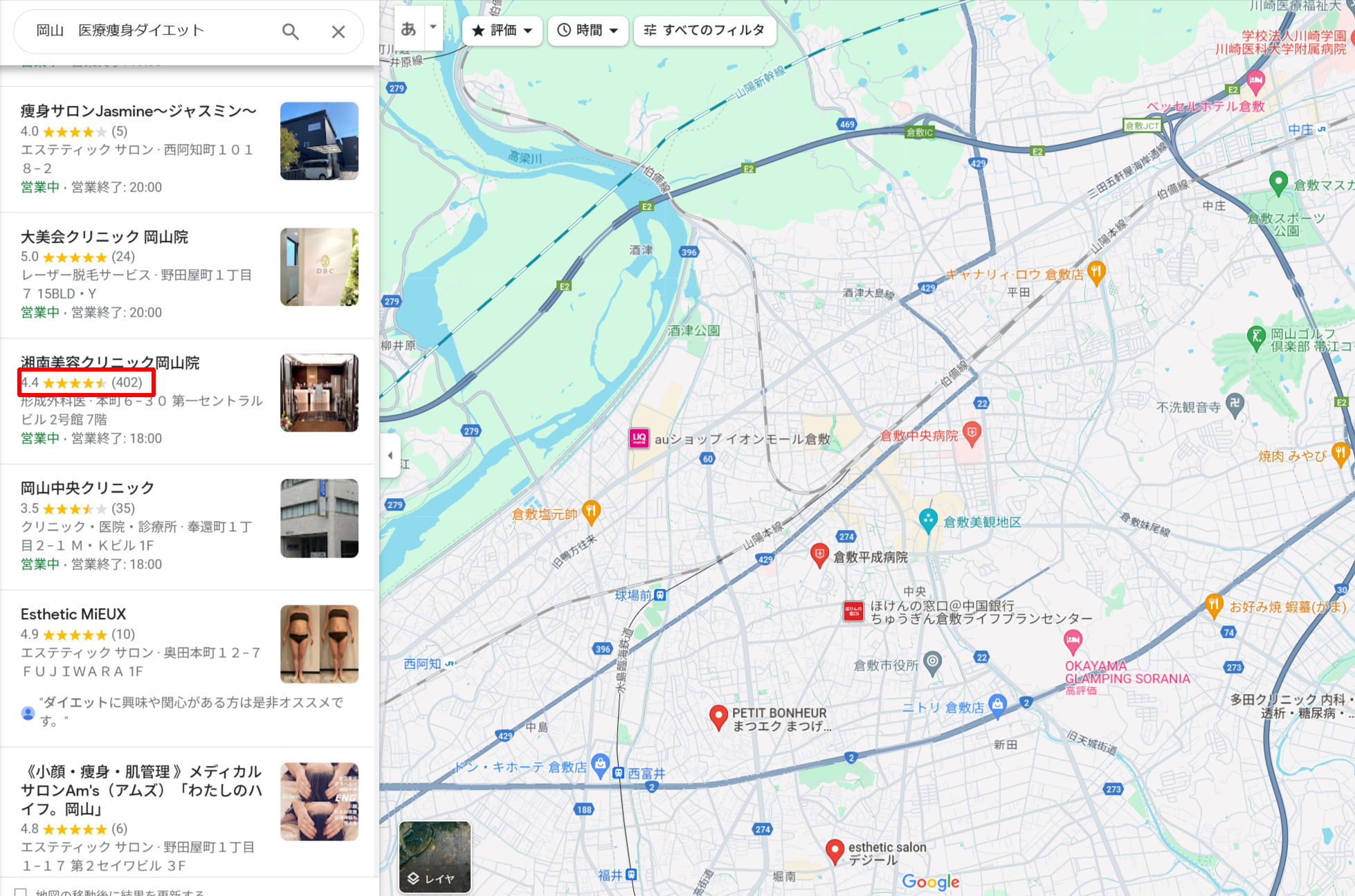Click the 倉敷美観地区 attraction marker
Screen dimensions: 1355x896
point(928,520)
